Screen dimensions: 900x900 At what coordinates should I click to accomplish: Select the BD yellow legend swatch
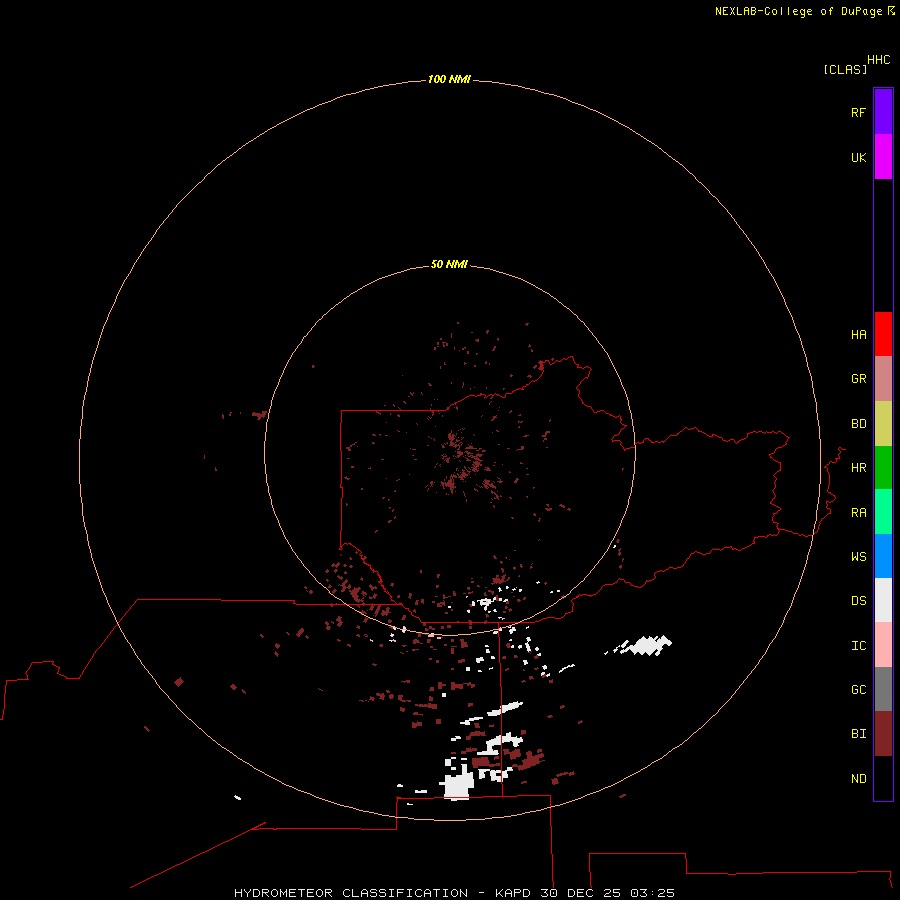(x=883, y=424)
